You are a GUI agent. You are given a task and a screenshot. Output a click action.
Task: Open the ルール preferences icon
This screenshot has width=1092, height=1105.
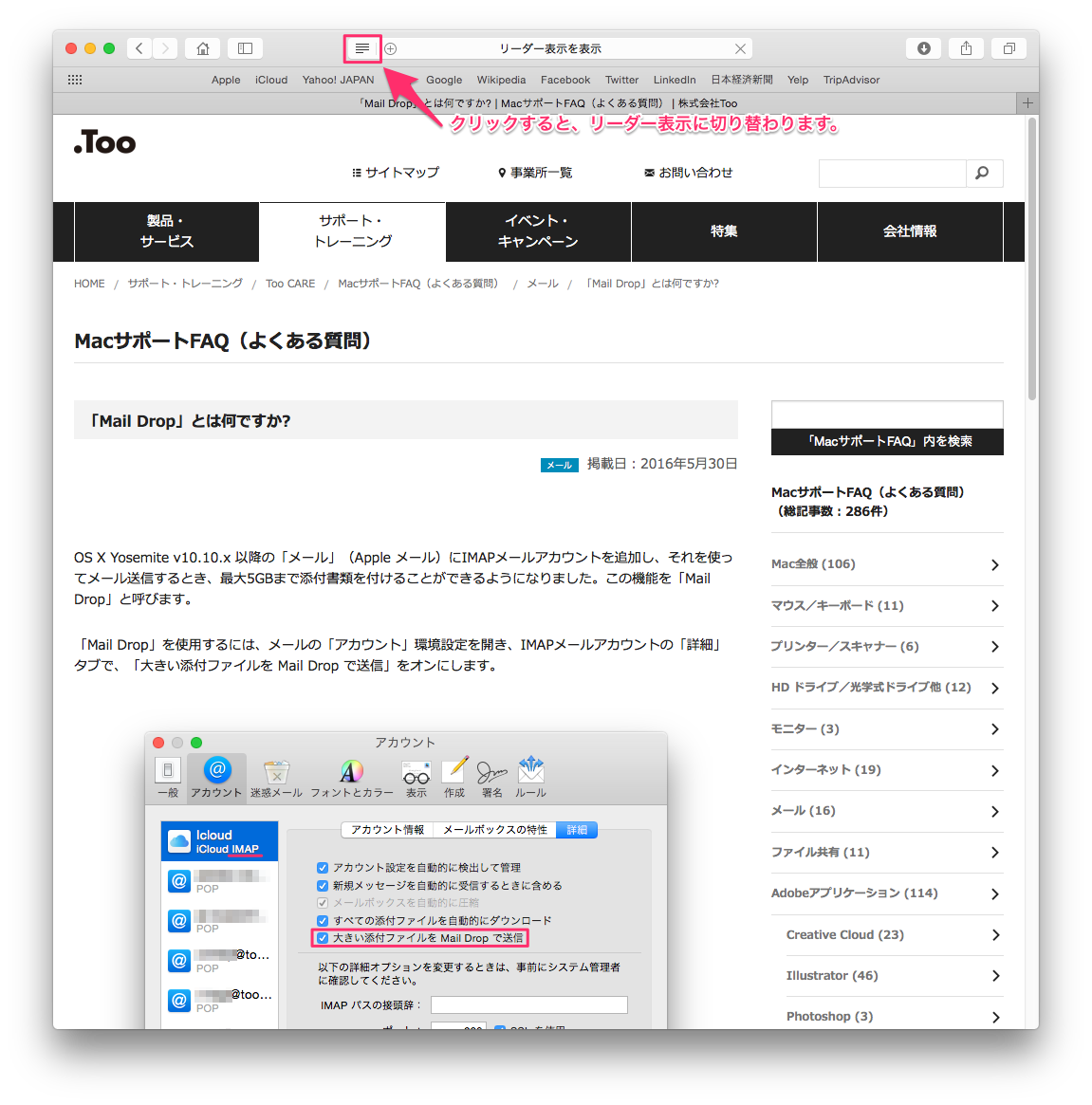coord(531,778)
